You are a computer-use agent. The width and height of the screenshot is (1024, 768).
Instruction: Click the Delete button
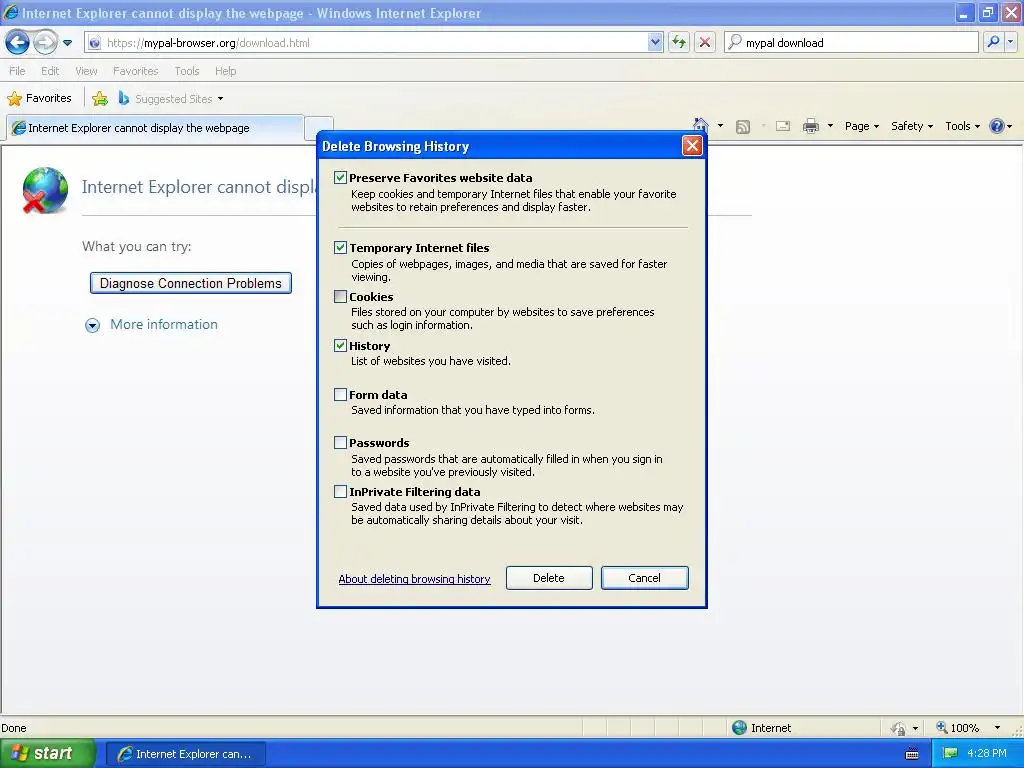(549, 578)
